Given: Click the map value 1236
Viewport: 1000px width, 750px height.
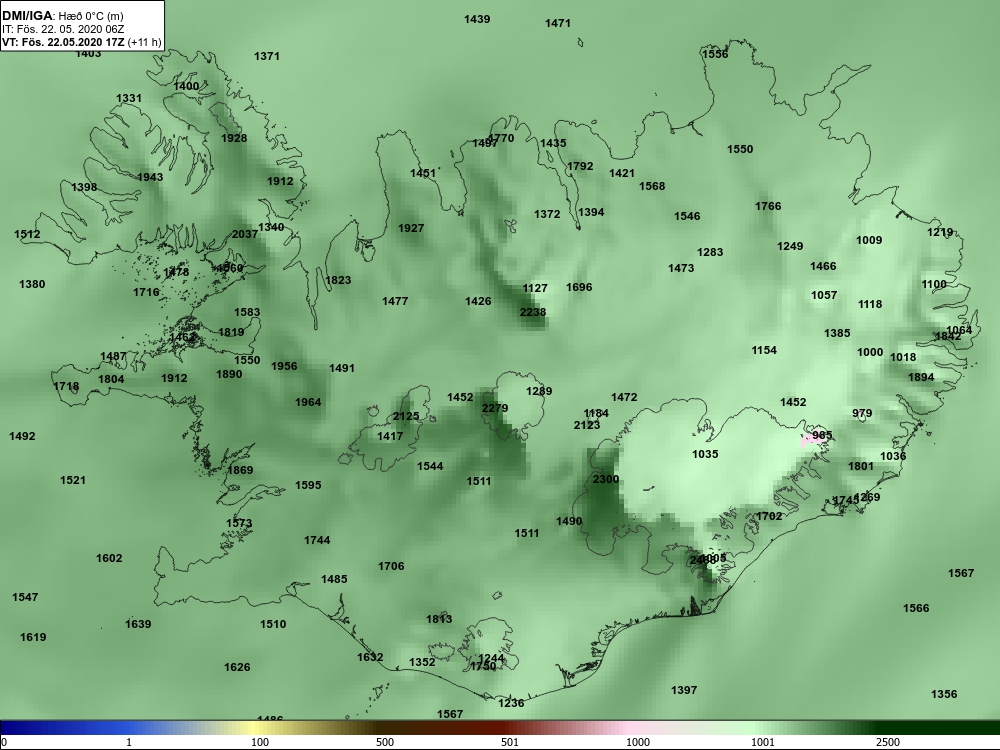Looking at the screenshot, I should 511,703.
